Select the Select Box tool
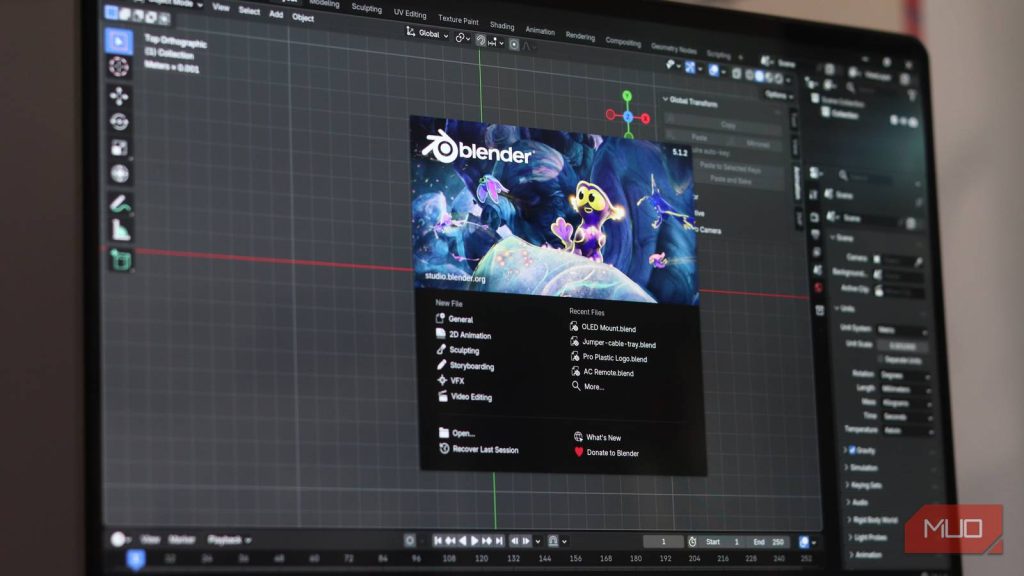The width and height of the screenshot is (1024, 576). pyautogui.click(x=119, y=41)
